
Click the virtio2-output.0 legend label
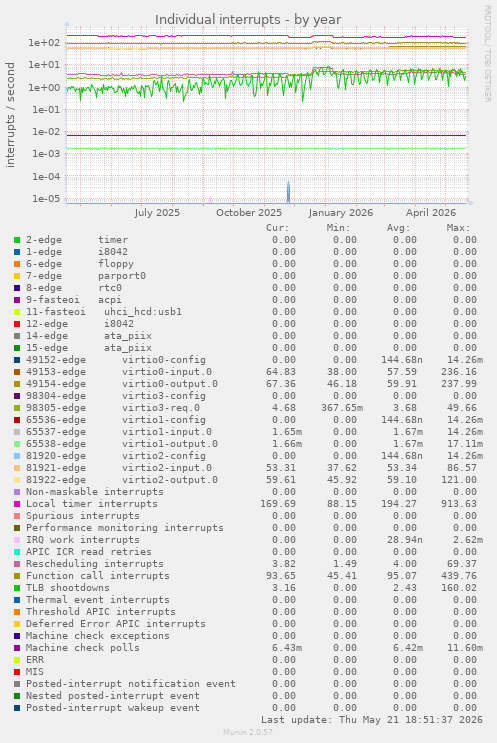170,480
